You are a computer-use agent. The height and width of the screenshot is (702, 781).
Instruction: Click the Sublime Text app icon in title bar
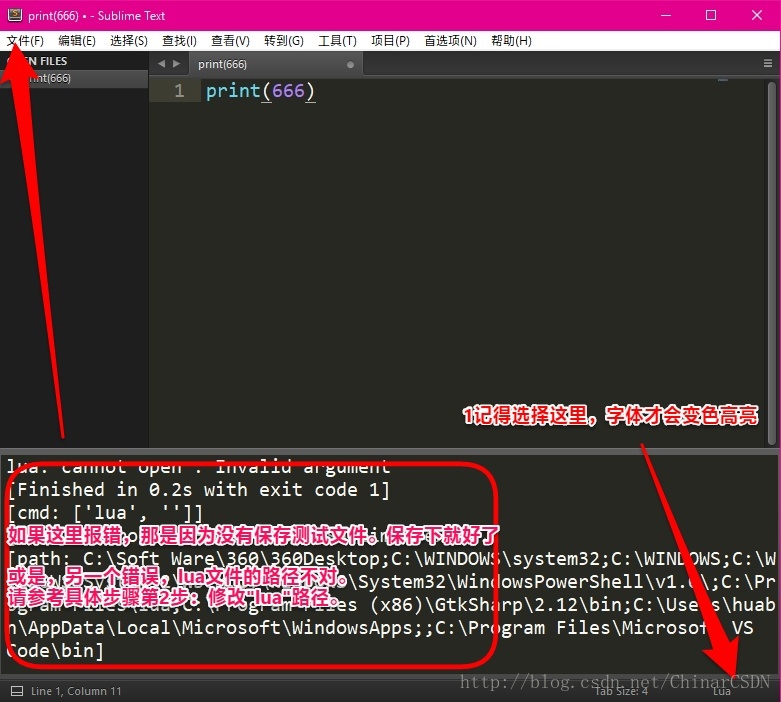tap(15, 15)
